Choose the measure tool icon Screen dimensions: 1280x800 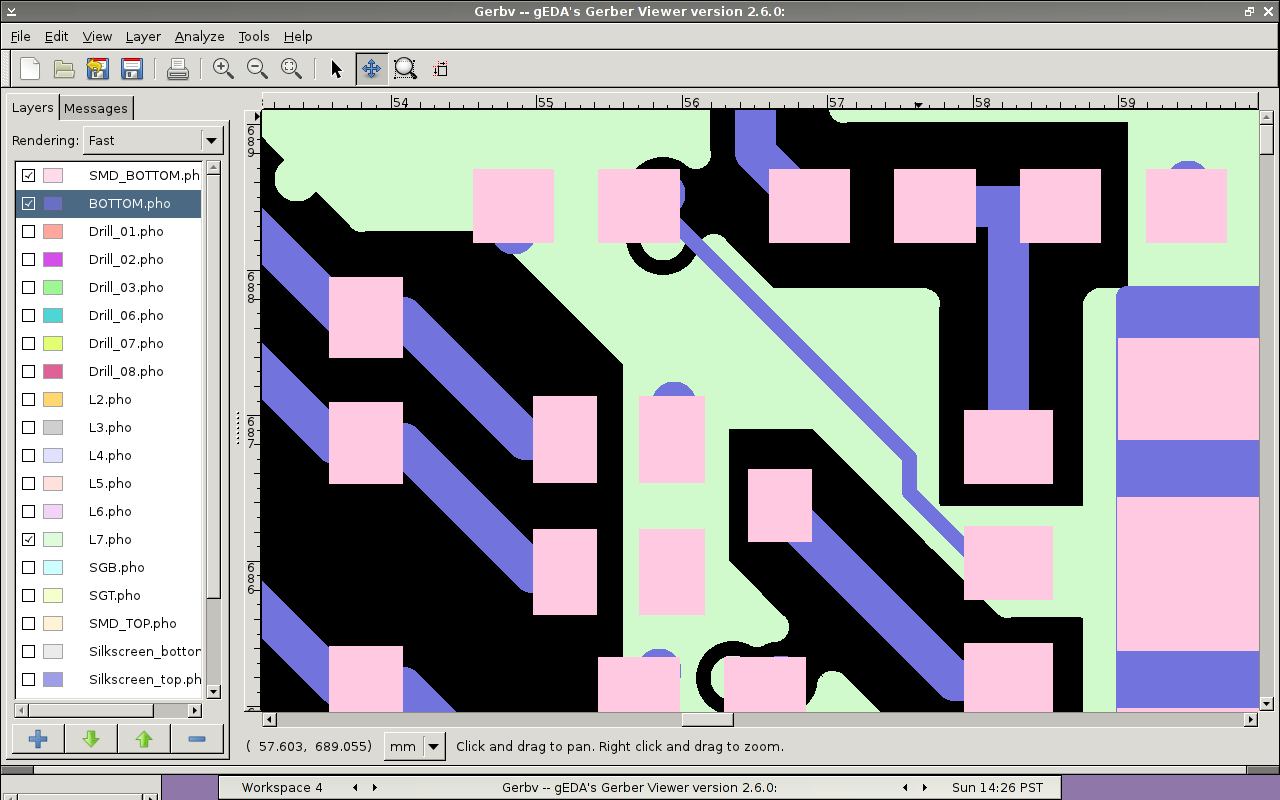tap(439, 69)
